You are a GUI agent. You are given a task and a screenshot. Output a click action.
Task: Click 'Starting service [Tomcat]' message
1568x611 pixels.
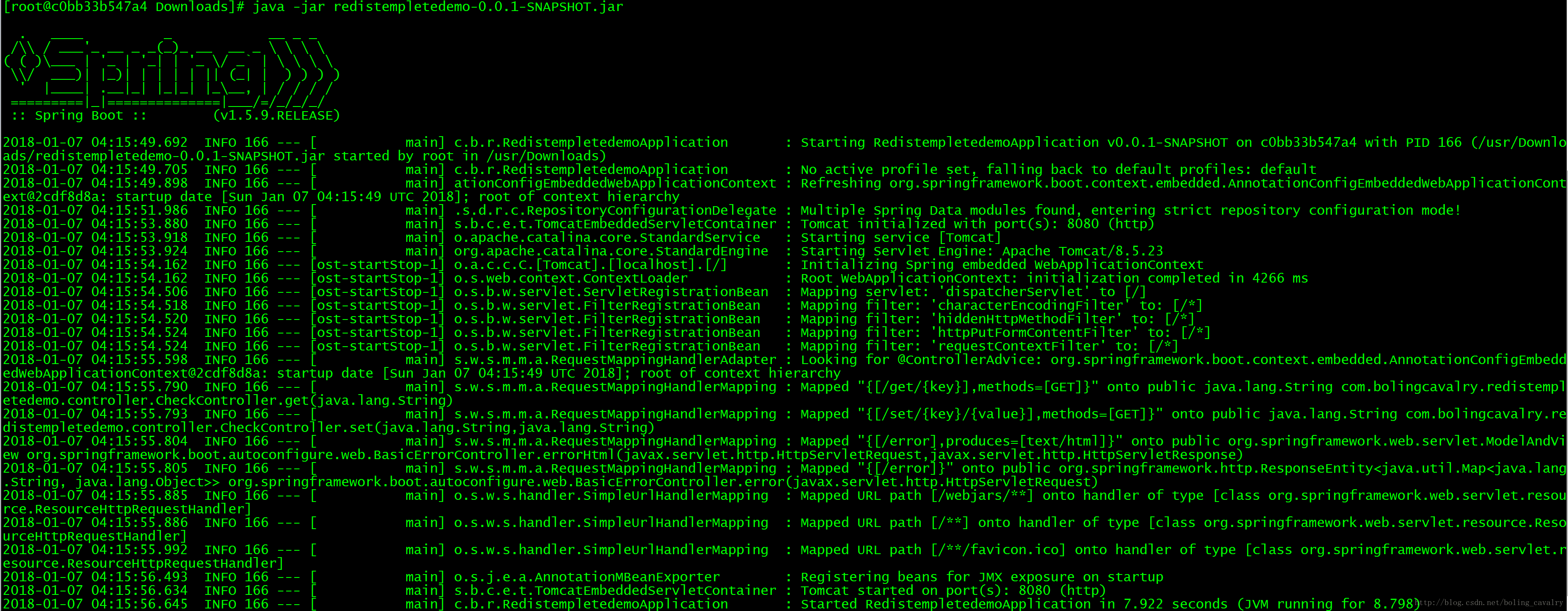pyautogui.click(x=901, y=237)
